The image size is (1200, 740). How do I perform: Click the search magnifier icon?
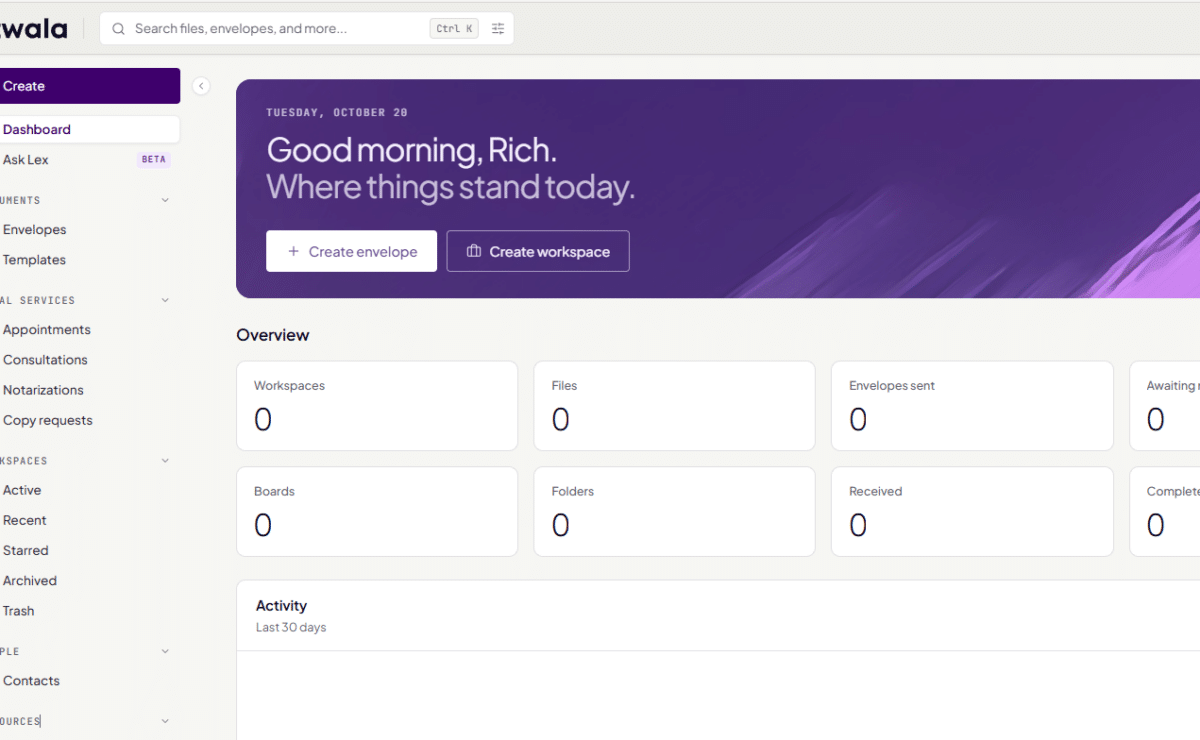point(119,29)
